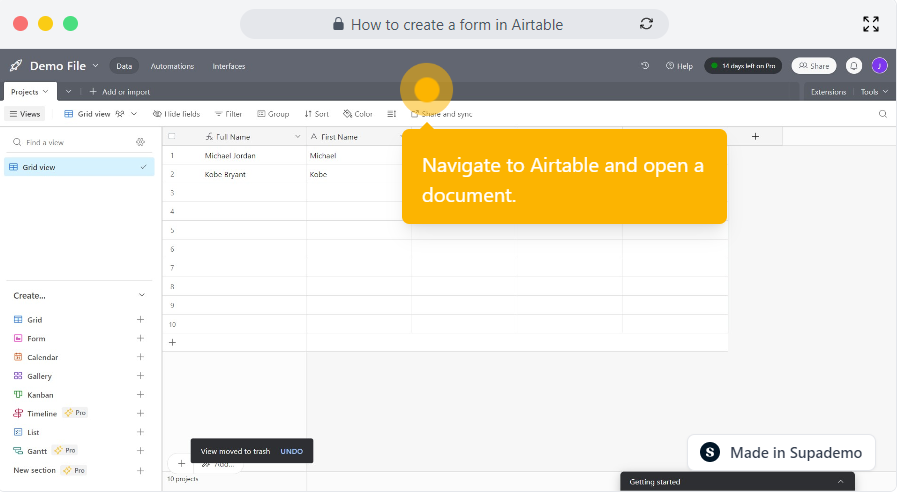Click Find a view search field

pos(73,142)
